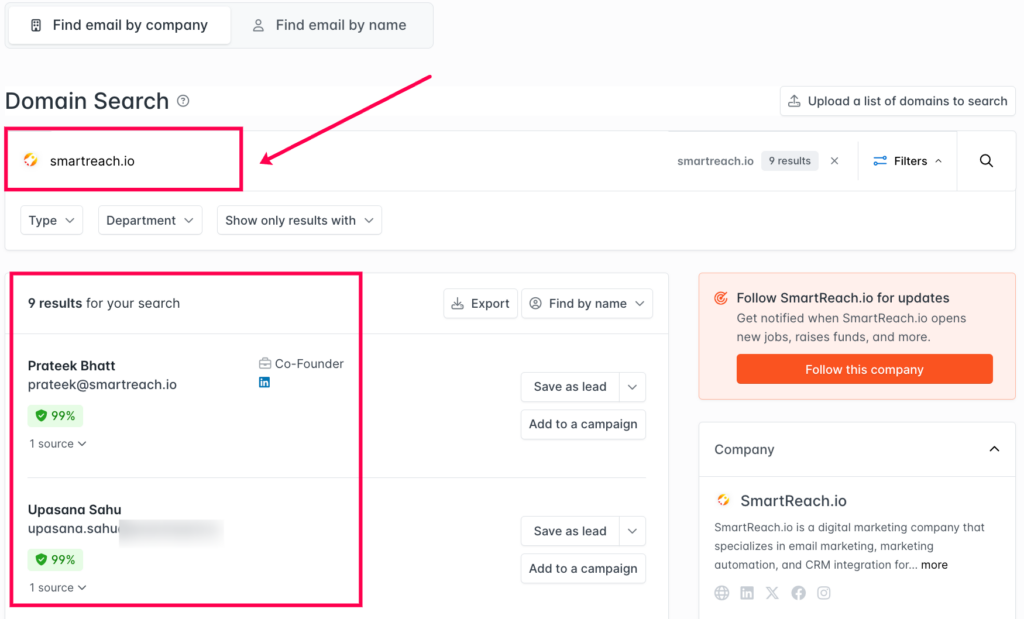Click Follow this company button
Image resolution: width=1024 pixels, height=619 pixels.
(x=864, y=369)
